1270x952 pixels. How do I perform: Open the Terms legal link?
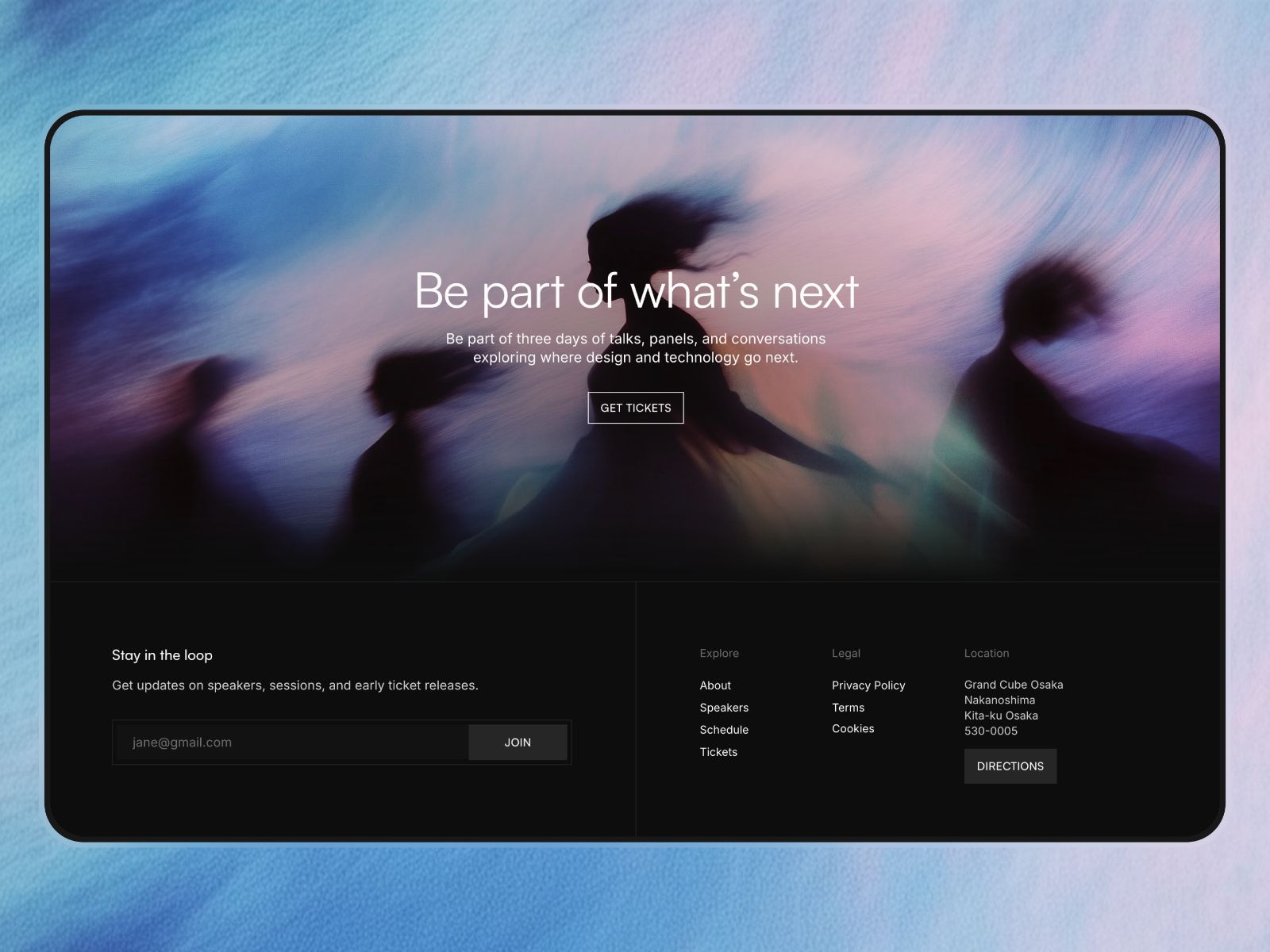pos(848,708)
